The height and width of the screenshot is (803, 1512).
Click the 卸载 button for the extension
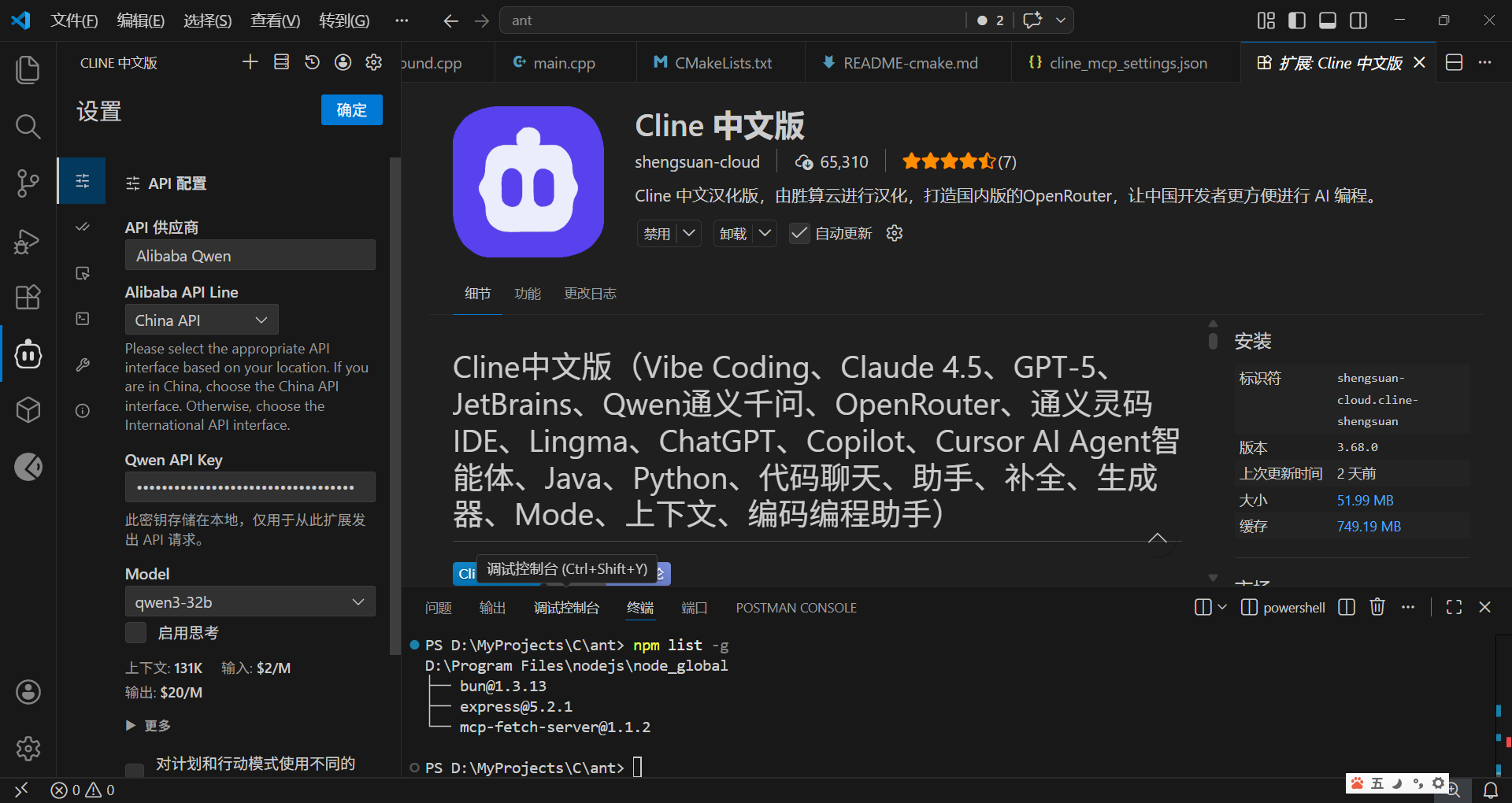pyautogui.click(x=733, y=233)
